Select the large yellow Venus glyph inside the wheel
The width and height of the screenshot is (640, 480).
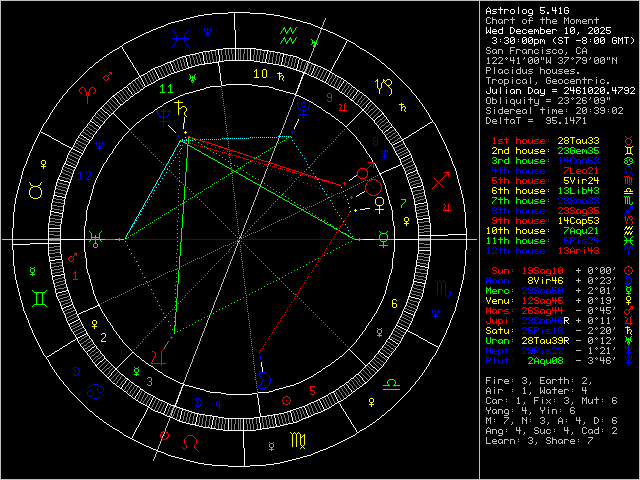pos(380,205)
